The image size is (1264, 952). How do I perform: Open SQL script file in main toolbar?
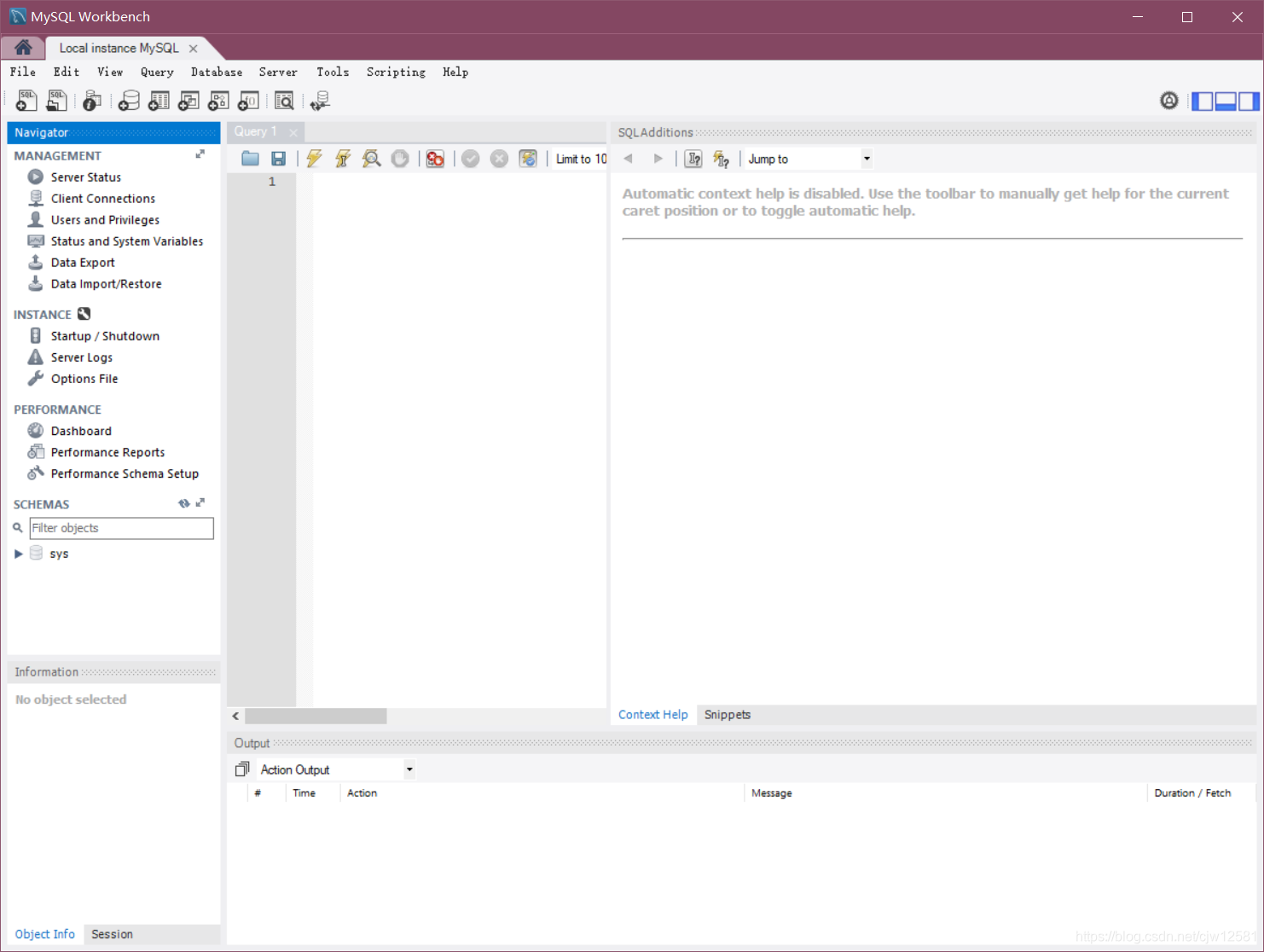click(x=56, y=102)
